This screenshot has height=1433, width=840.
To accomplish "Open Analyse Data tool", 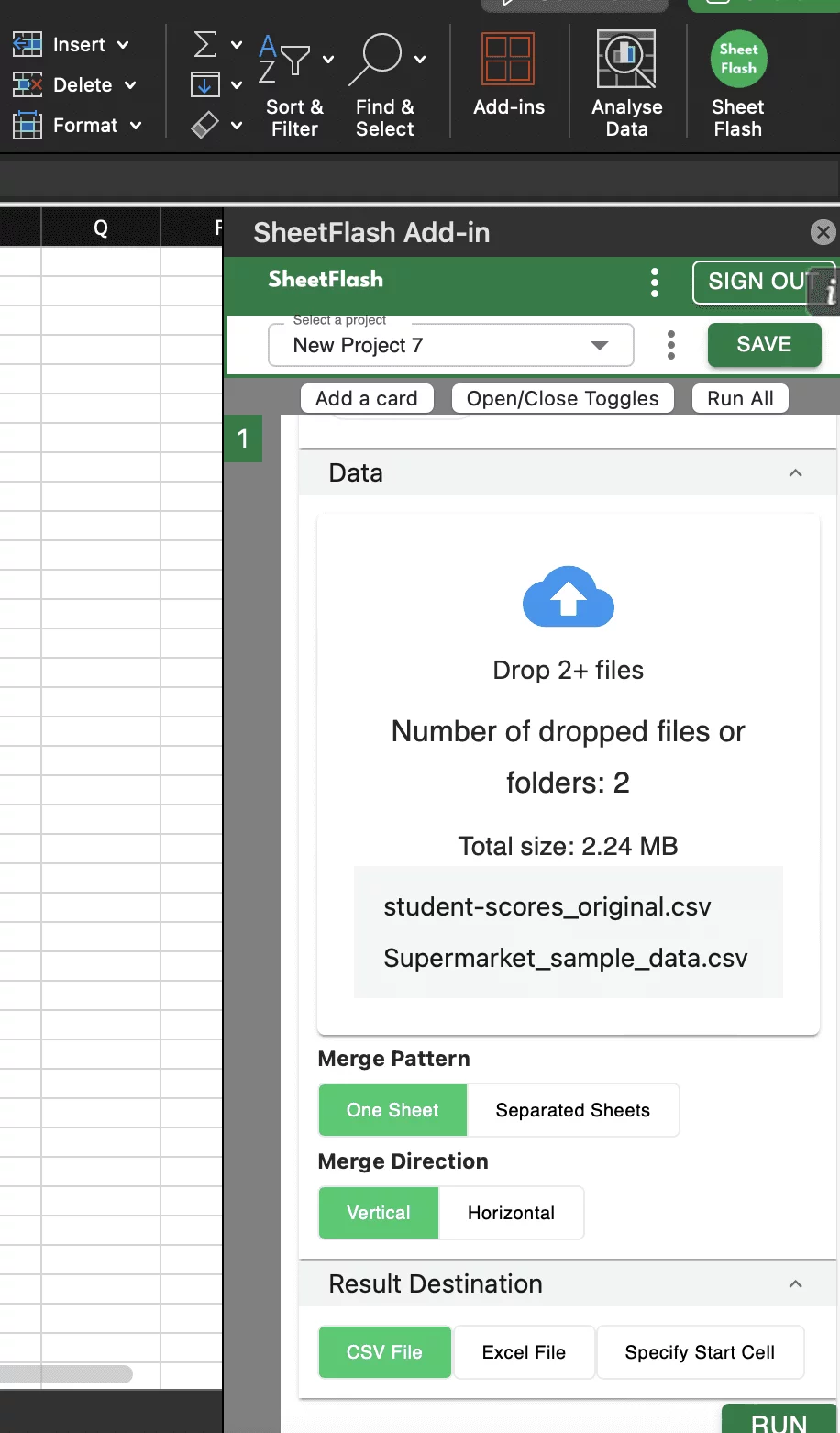I will [x=626, y=60].
